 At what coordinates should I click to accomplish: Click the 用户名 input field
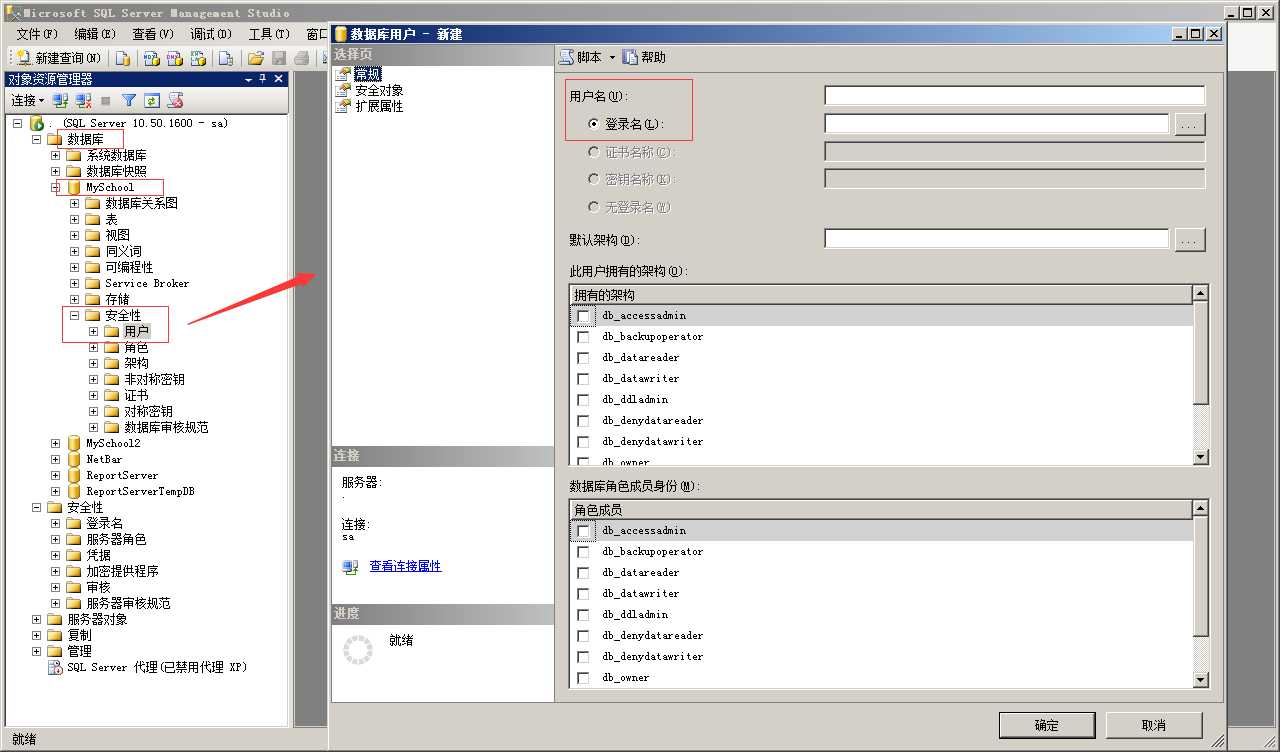(1014, 96)
